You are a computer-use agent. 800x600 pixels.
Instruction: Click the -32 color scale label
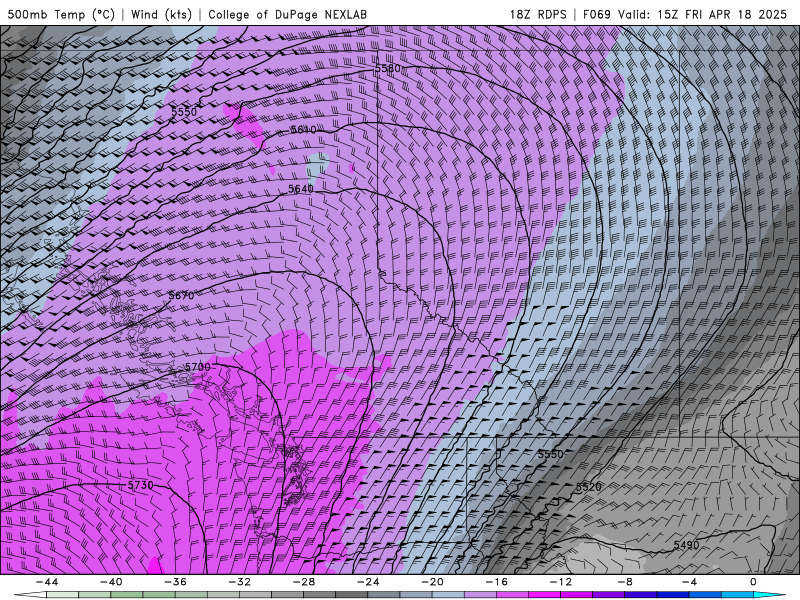coord(239,582)
